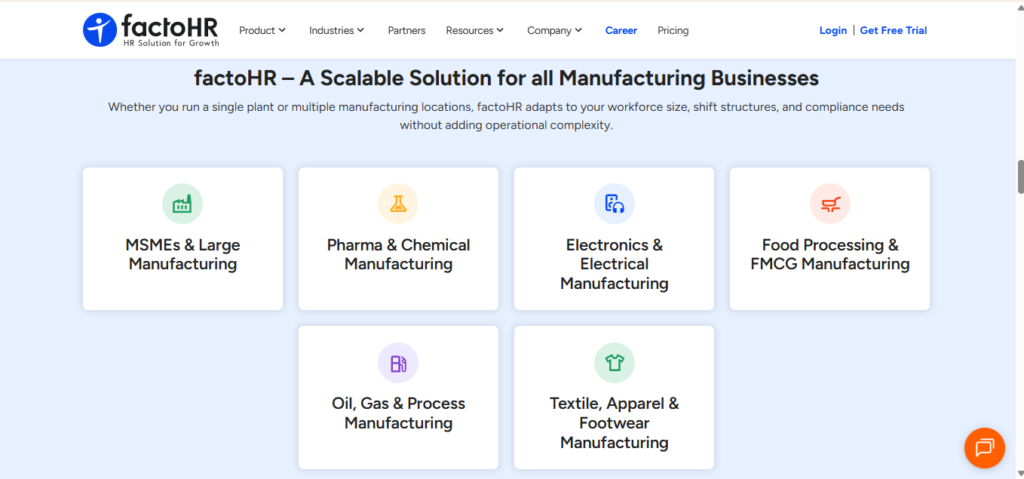The height and width of the screenshot is (479, 1024).
Task: Open the Pricing menu item
Action: pos(673,30)
